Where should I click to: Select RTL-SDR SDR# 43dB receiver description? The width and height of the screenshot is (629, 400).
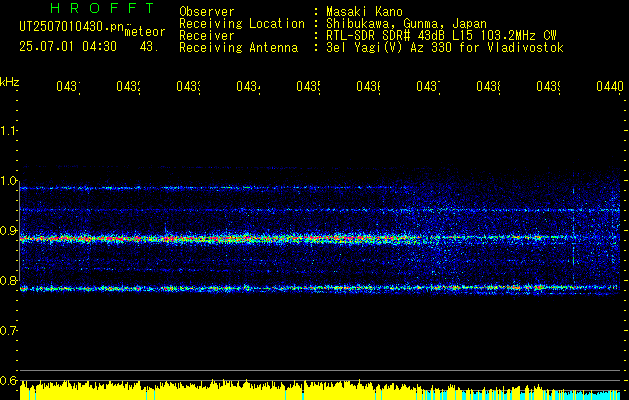441,36
